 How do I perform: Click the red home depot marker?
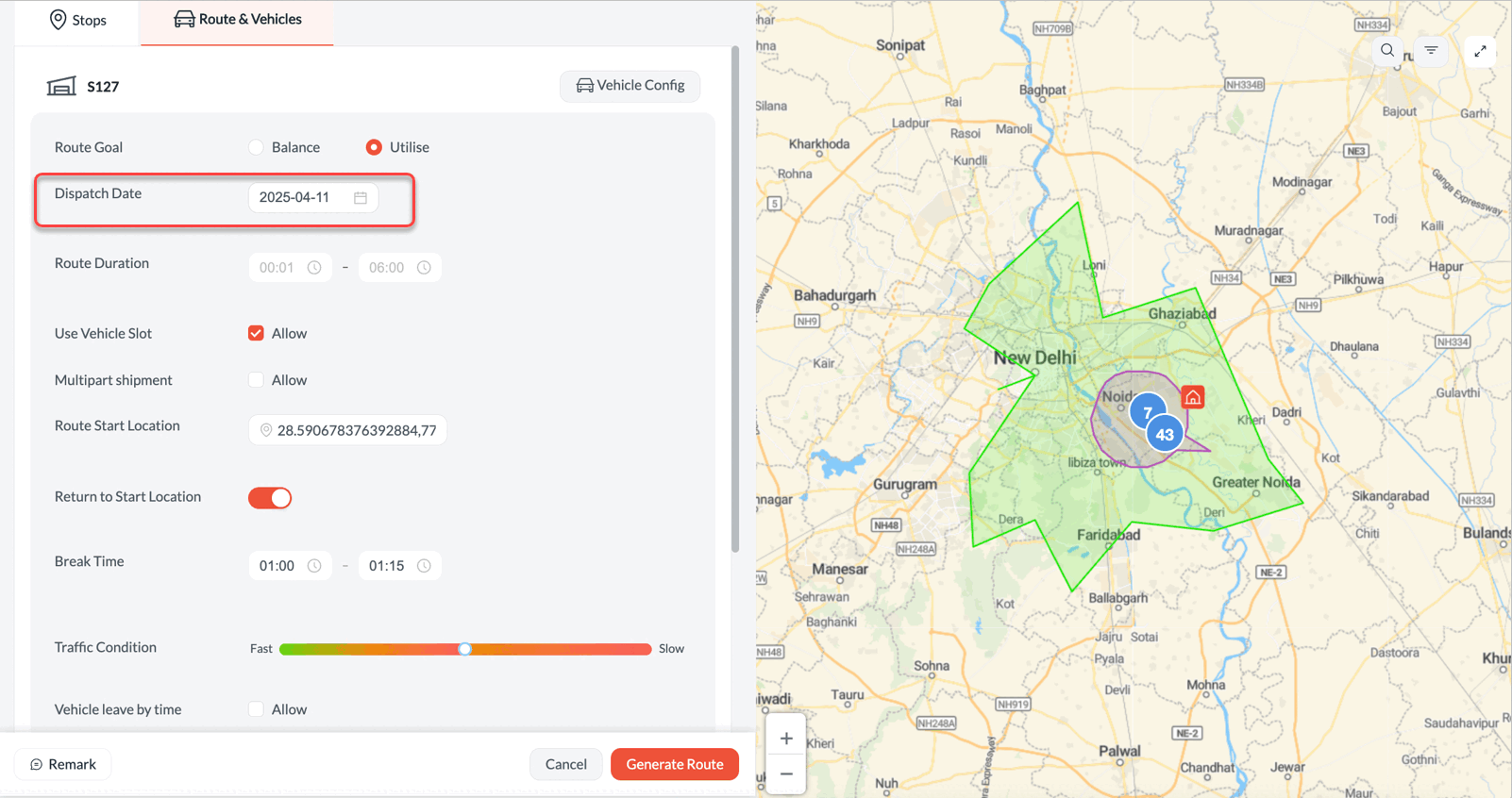[x=1193, y=397]
